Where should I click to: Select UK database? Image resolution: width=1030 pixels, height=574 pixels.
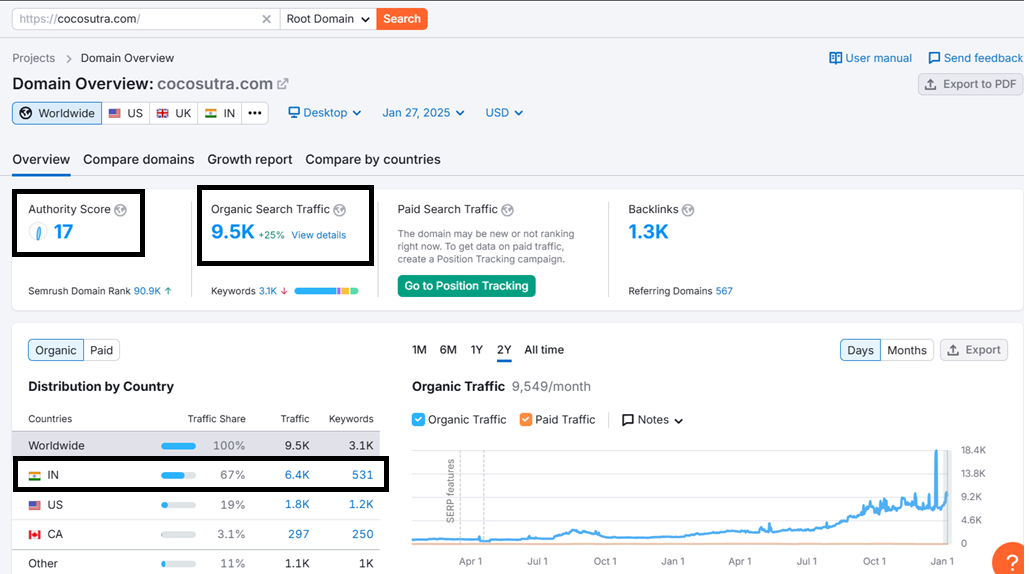click(174, 113)
